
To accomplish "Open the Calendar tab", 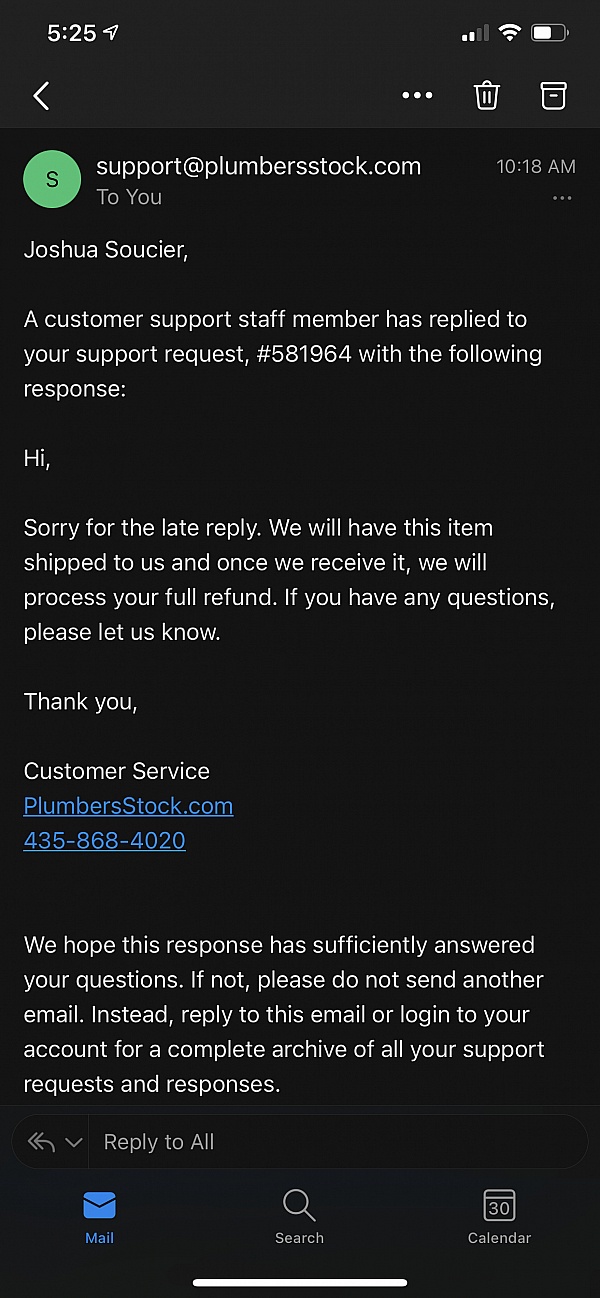I will click(x=499, y=1216).
